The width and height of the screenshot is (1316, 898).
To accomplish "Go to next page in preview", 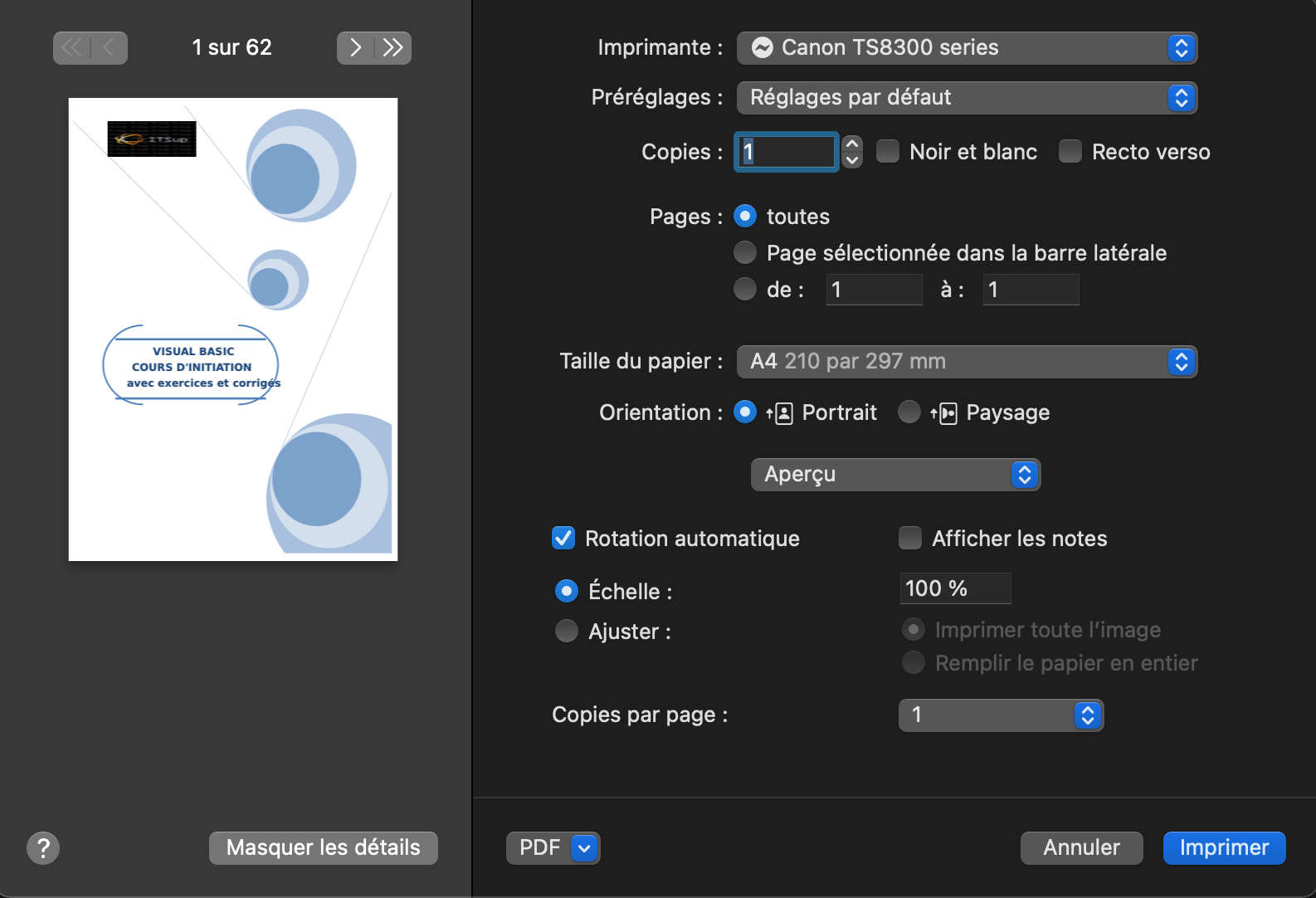I will tap(355, 47).
